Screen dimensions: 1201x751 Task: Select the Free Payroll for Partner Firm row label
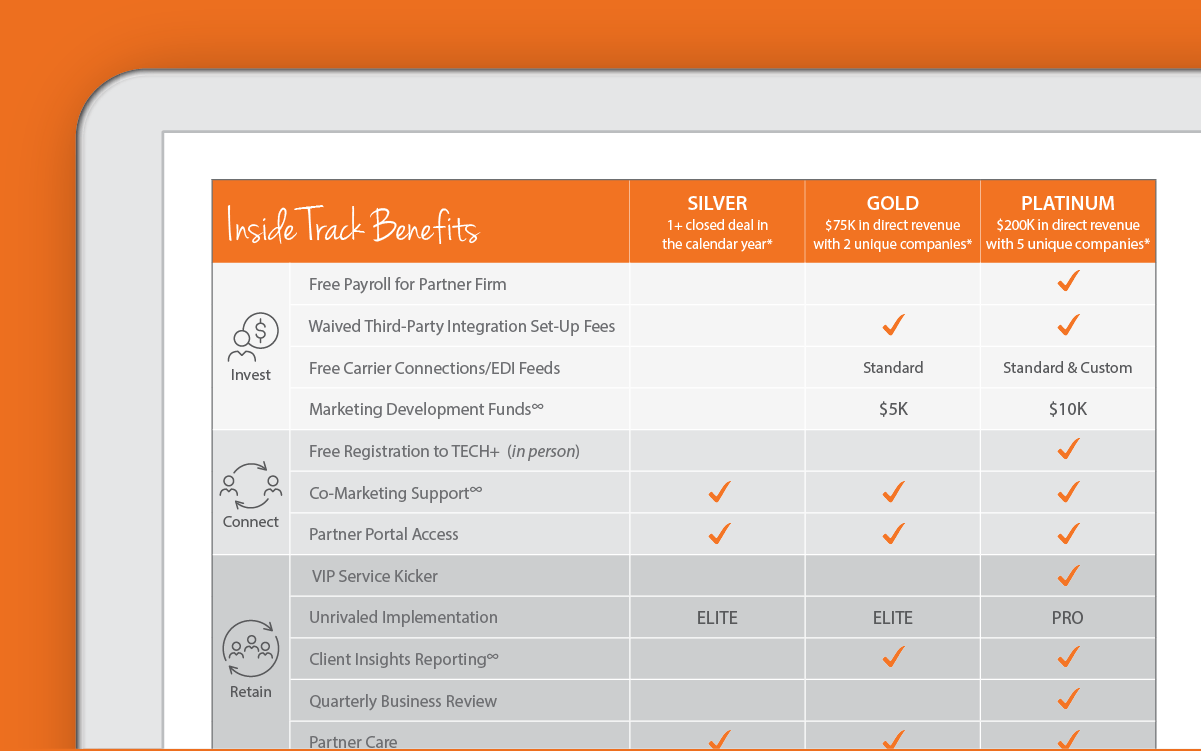coord(408,284)
